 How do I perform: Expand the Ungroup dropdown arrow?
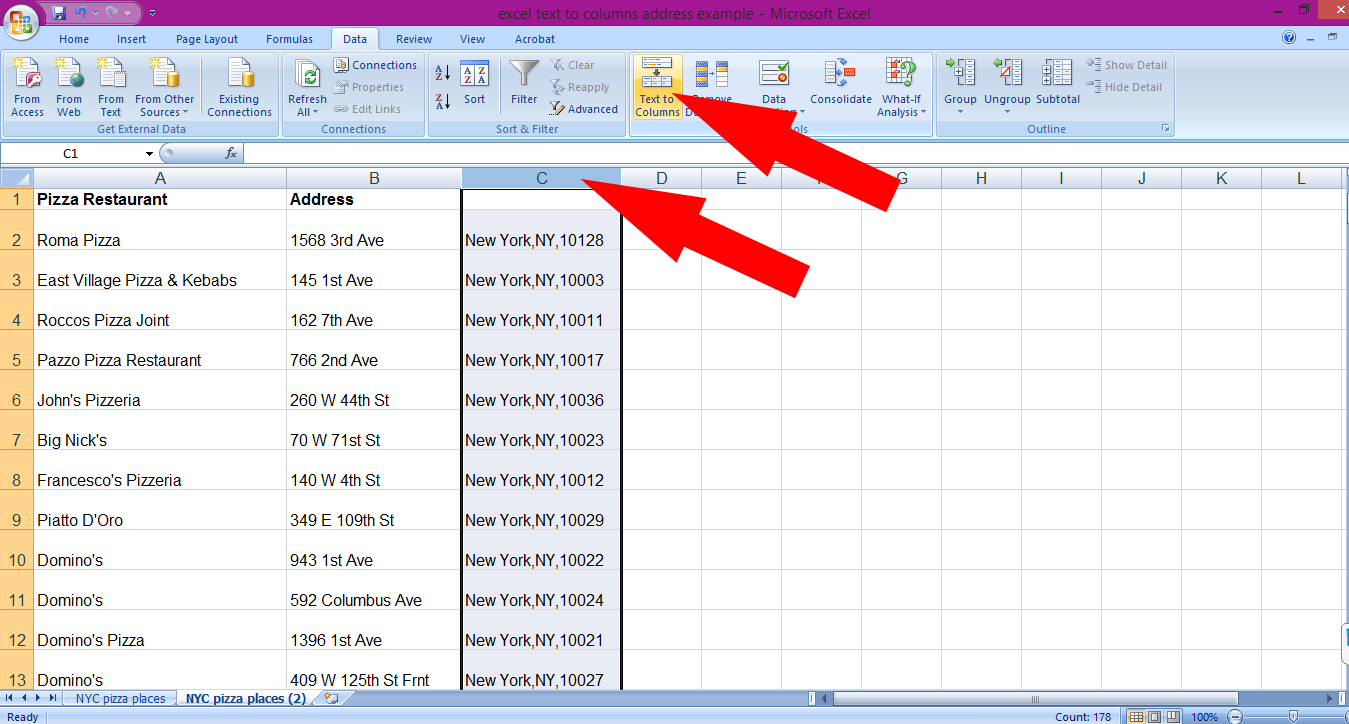pyautogui.click(x=1007, y=111)
